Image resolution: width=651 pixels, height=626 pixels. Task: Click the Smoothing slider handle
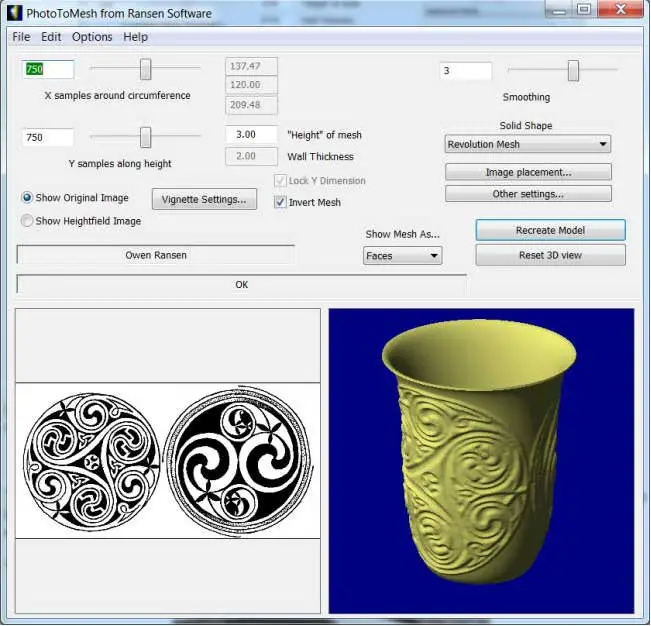point(573,70)
